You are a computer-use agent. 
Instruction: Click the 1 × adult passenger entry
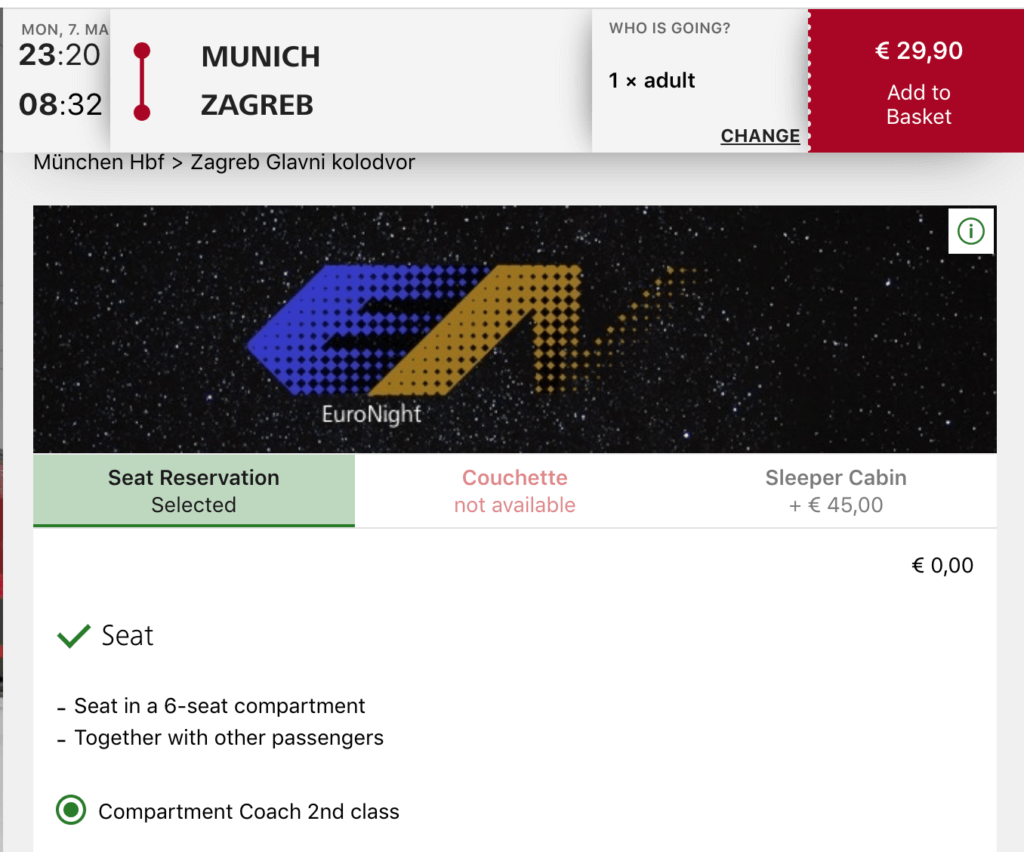tap(652, 81)
